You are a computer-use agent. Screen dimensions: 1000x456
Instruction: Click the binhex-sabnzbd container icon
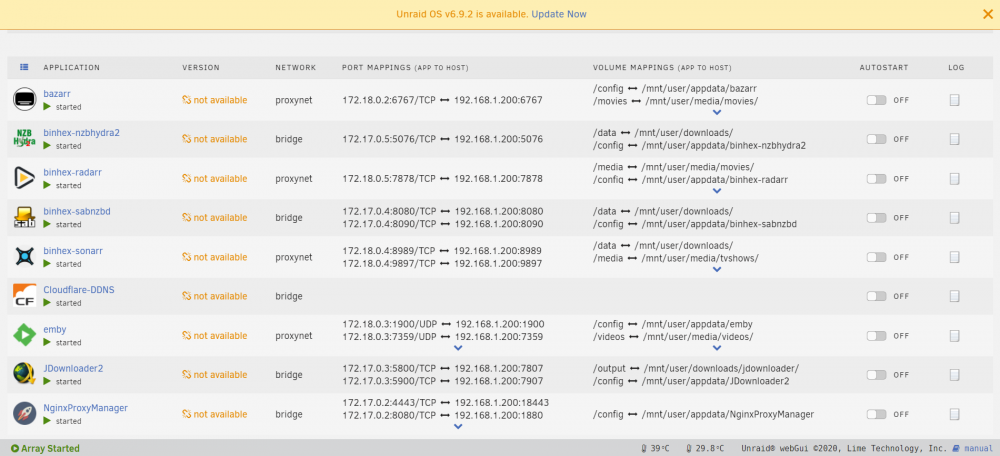25,217
